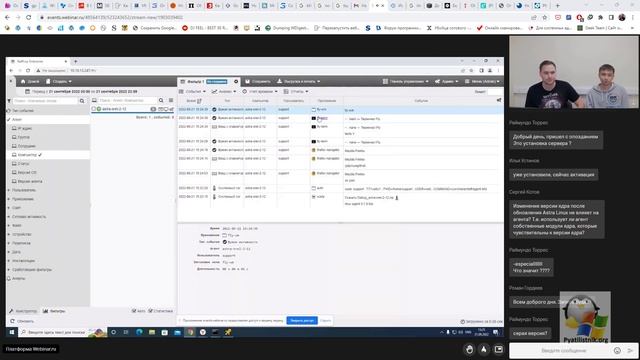
Task: Open the Control panel dropdown
Action: point(405,81)
